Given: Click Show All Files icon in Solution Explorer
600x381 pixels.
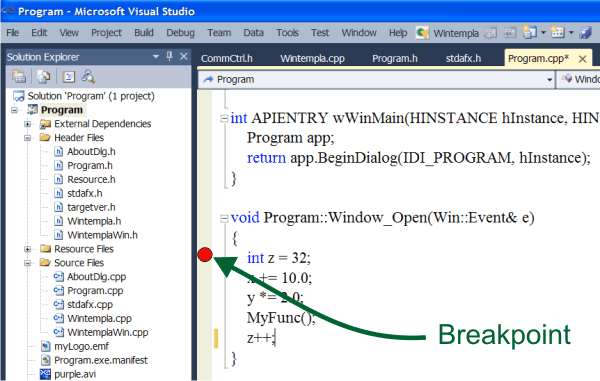Looking at the screenshot, I should (x=43, y=77).
